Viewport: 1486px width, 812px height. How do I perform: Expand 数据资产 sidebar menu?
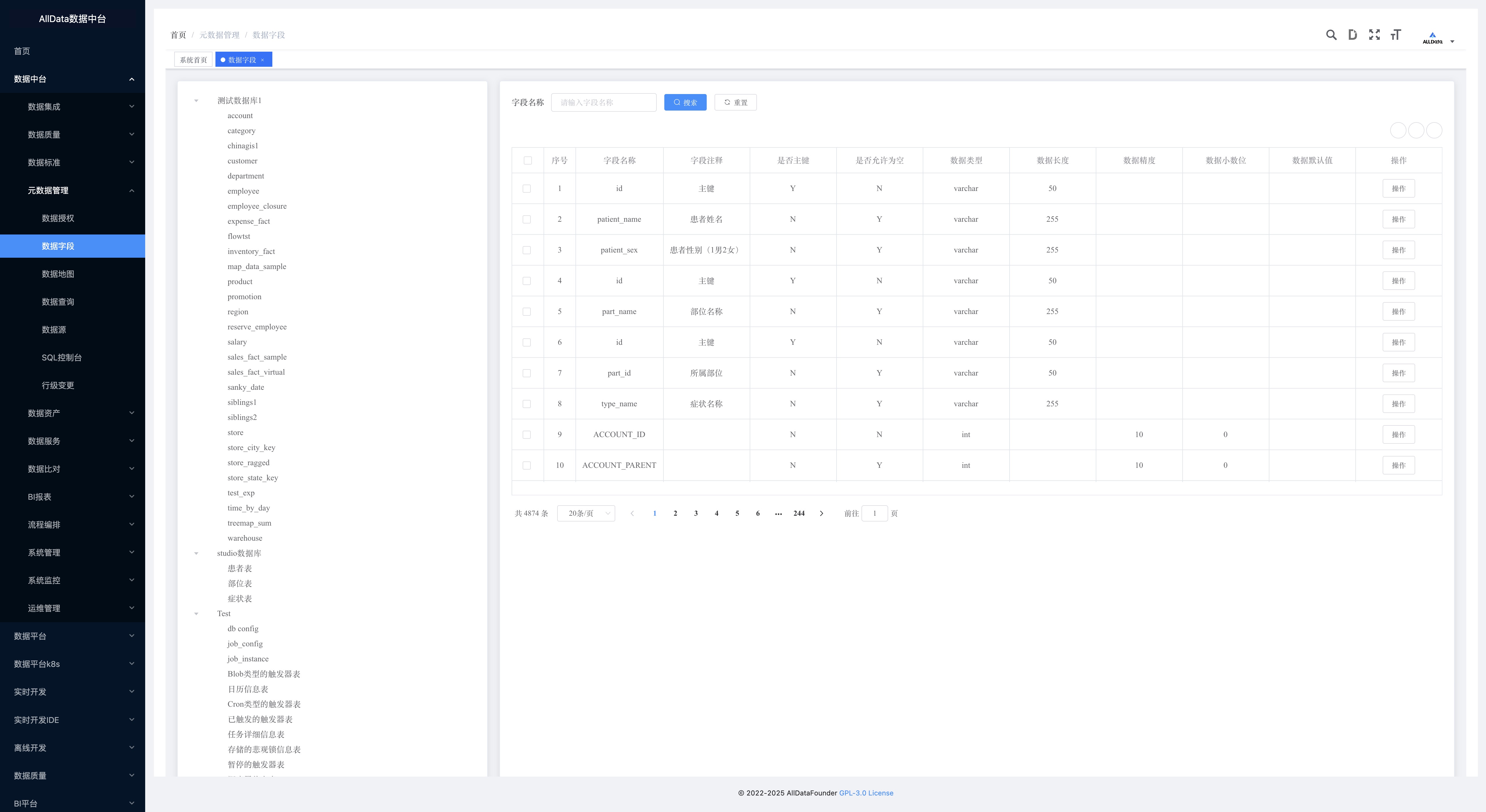pos(73,413)
